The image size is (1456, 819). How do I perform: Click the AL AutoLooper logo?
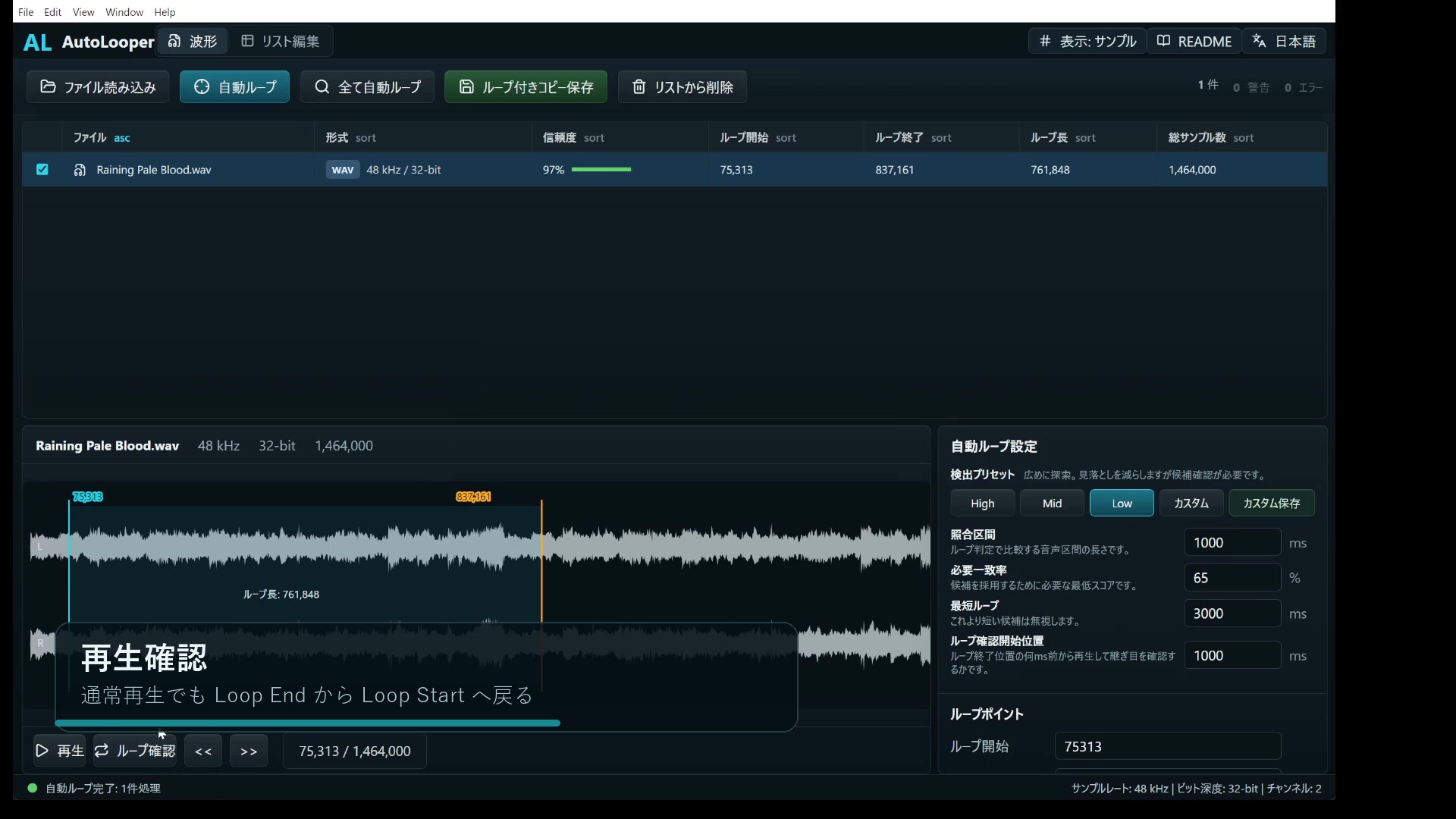pyautogui.click(x=89, y=42)
